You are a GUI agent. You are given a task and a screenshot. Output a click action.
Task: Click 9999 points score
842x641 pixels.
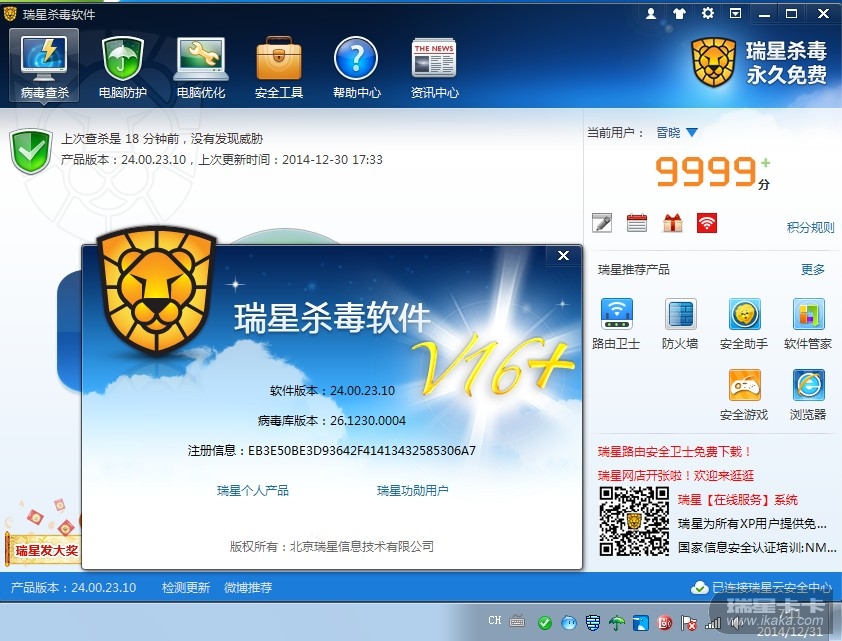[x=705, y=171]
